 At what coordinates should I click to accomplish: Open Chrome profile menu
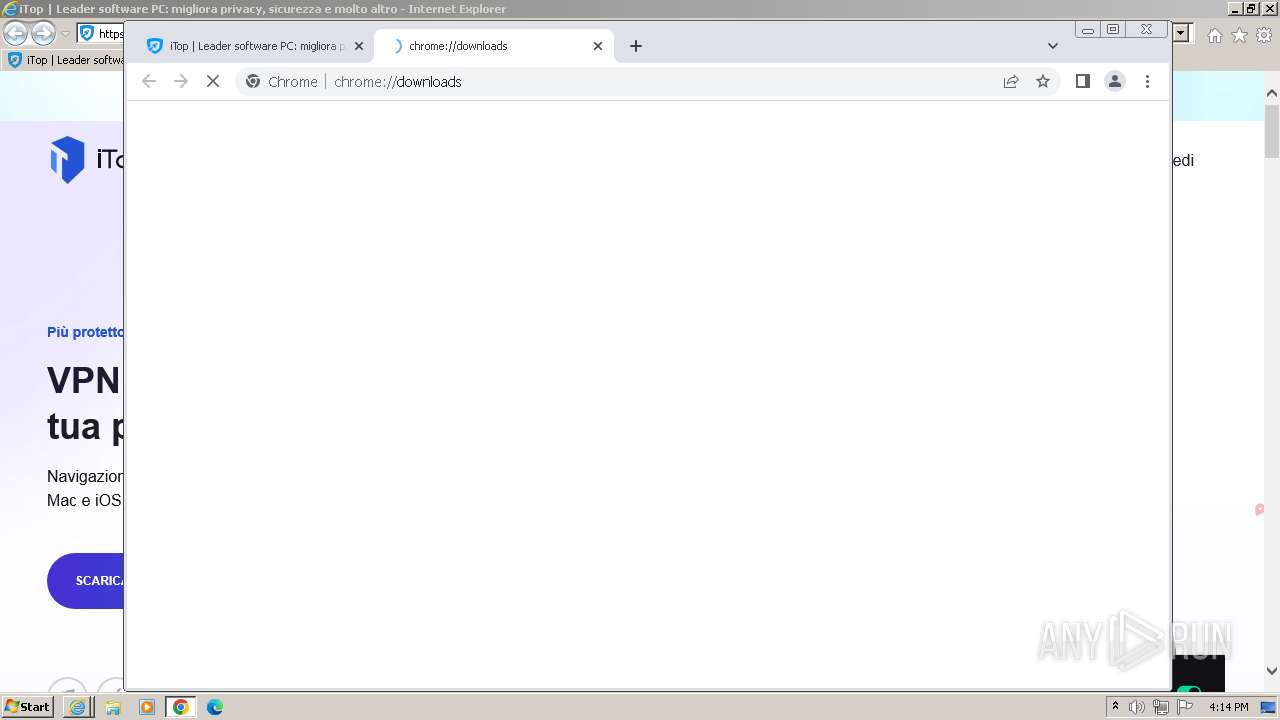[x=1115, y=82]
